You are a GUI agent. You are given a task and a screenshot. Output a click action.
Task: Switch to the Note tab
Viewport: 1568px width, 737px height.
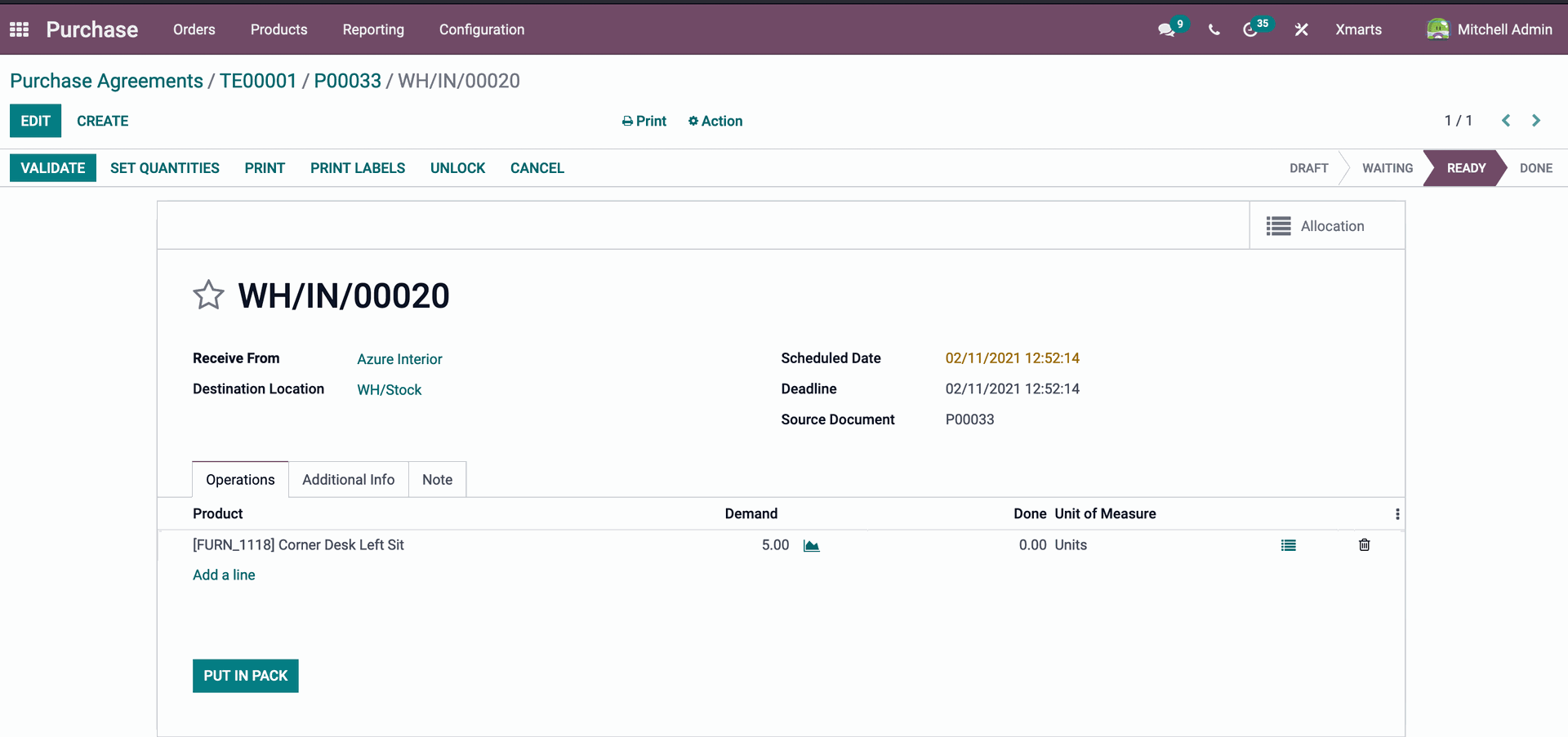(x=438, y=479)
